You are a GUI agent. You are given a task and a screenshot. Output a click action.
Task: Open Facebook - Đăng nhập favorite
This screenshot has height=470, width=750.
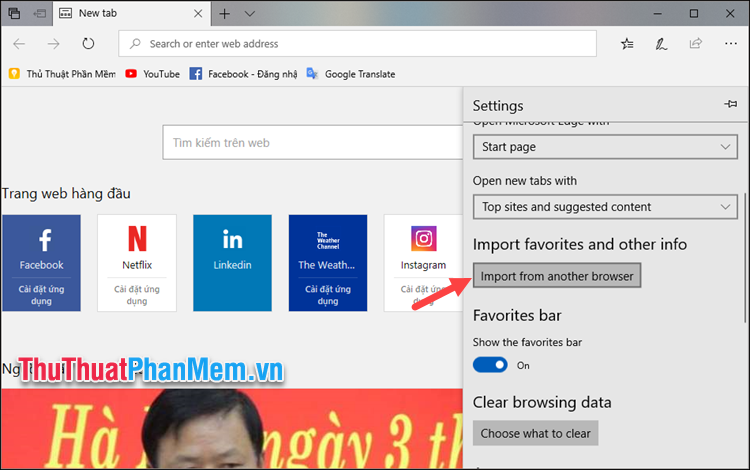(243, 74)
